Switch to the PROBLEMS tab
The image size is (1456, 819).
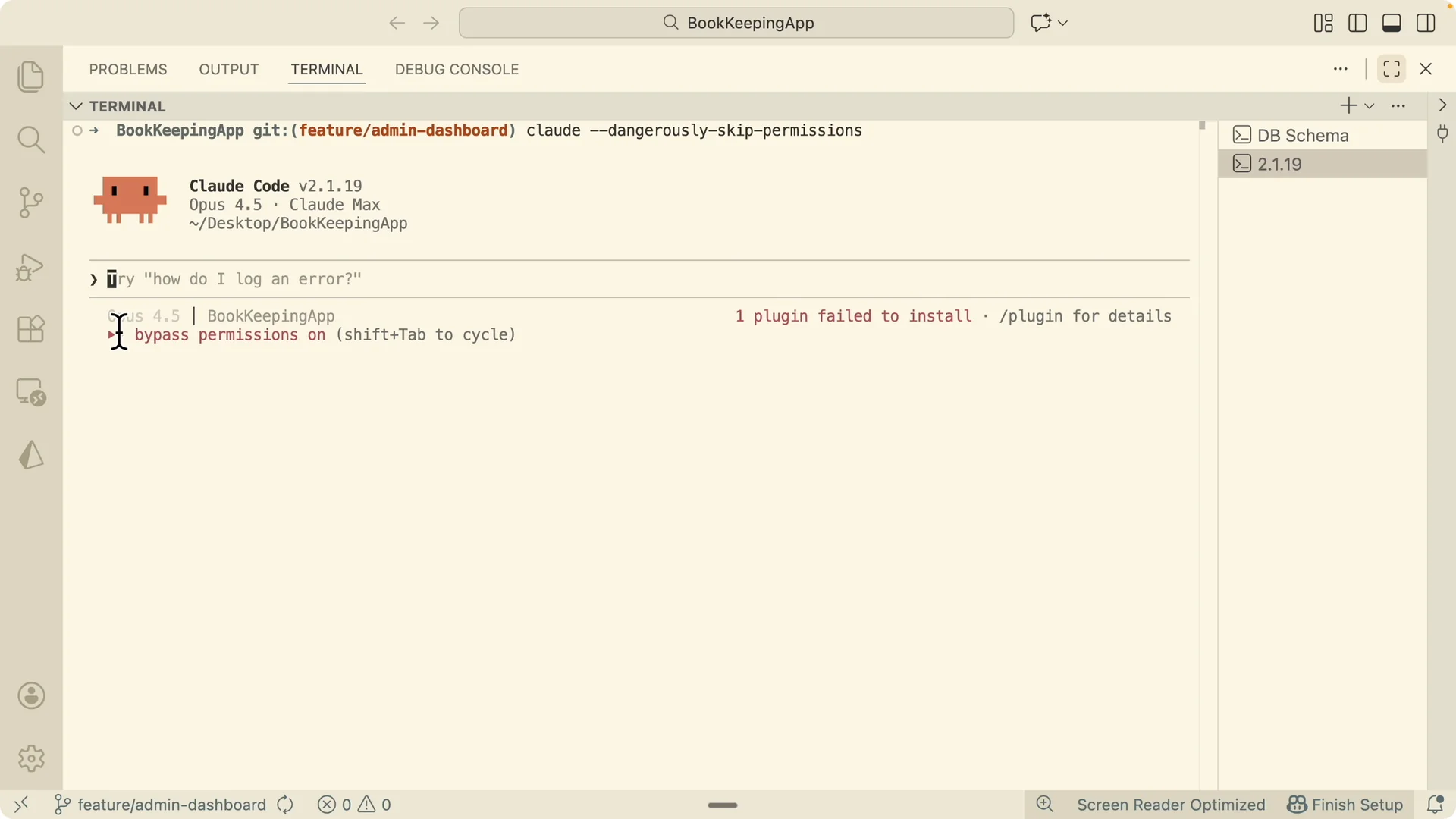pos(128,70)
